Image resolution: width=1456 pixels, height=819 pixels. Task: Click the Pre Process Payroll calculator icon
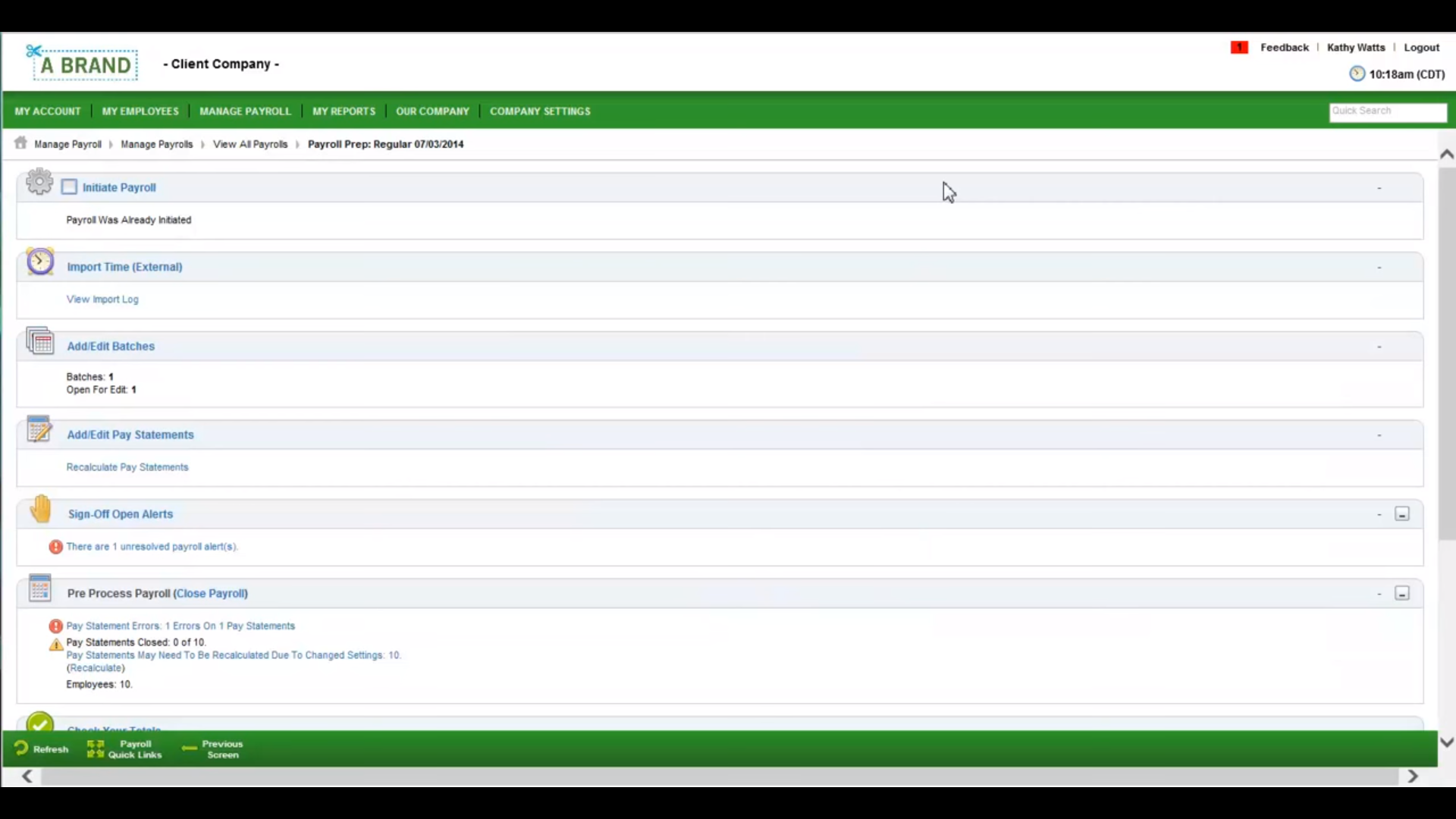click(x=39, y=588)
